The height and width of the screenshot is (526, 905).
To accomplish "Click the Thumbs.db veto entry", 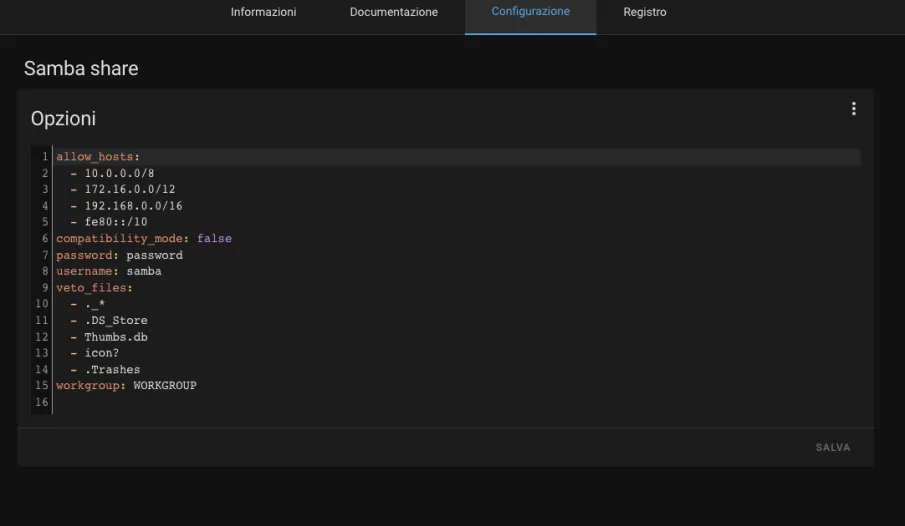I will (x=116, y=337).
